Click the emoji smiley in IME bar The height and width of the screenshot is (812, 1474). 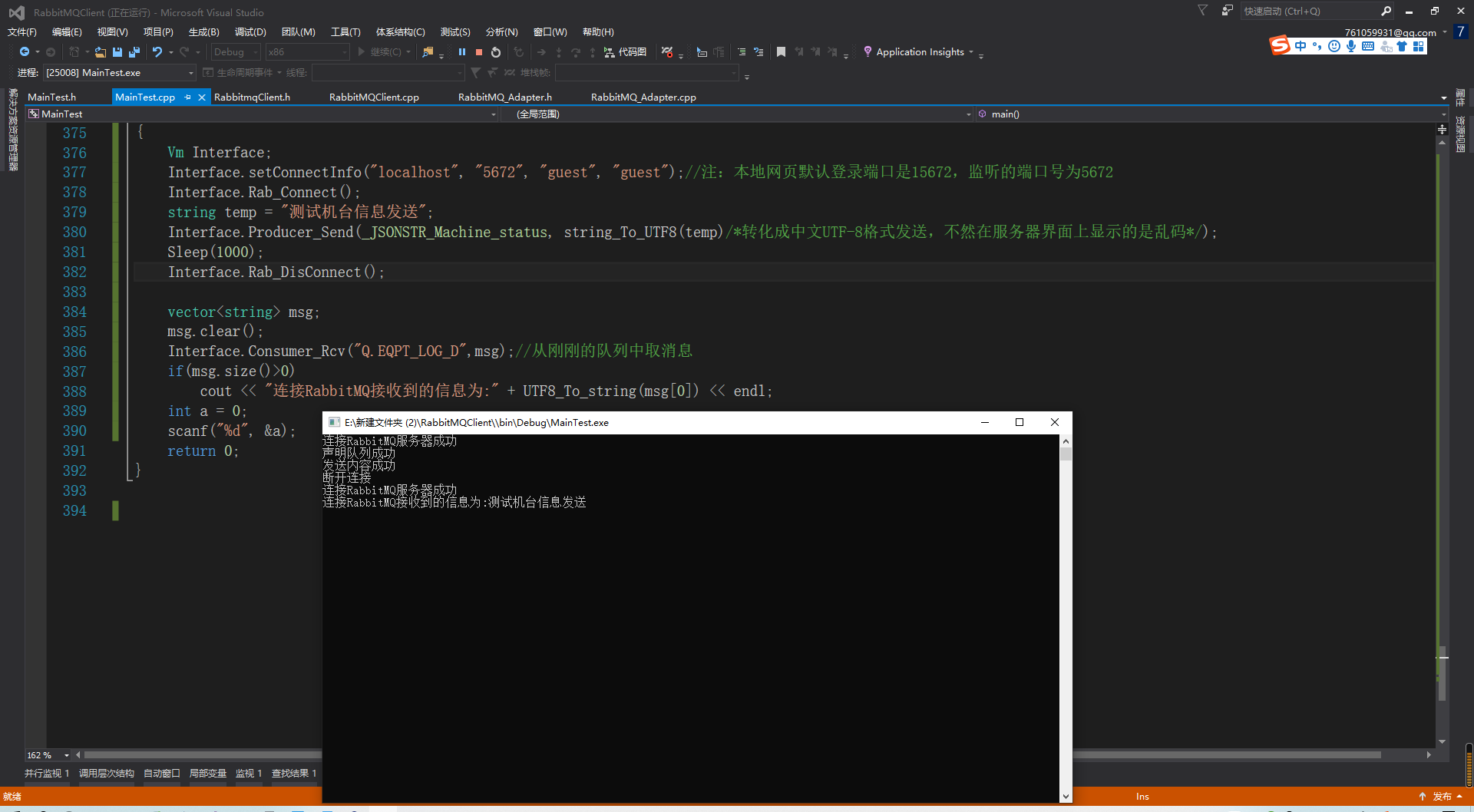pyautogui.click(x=1334, y=46)
